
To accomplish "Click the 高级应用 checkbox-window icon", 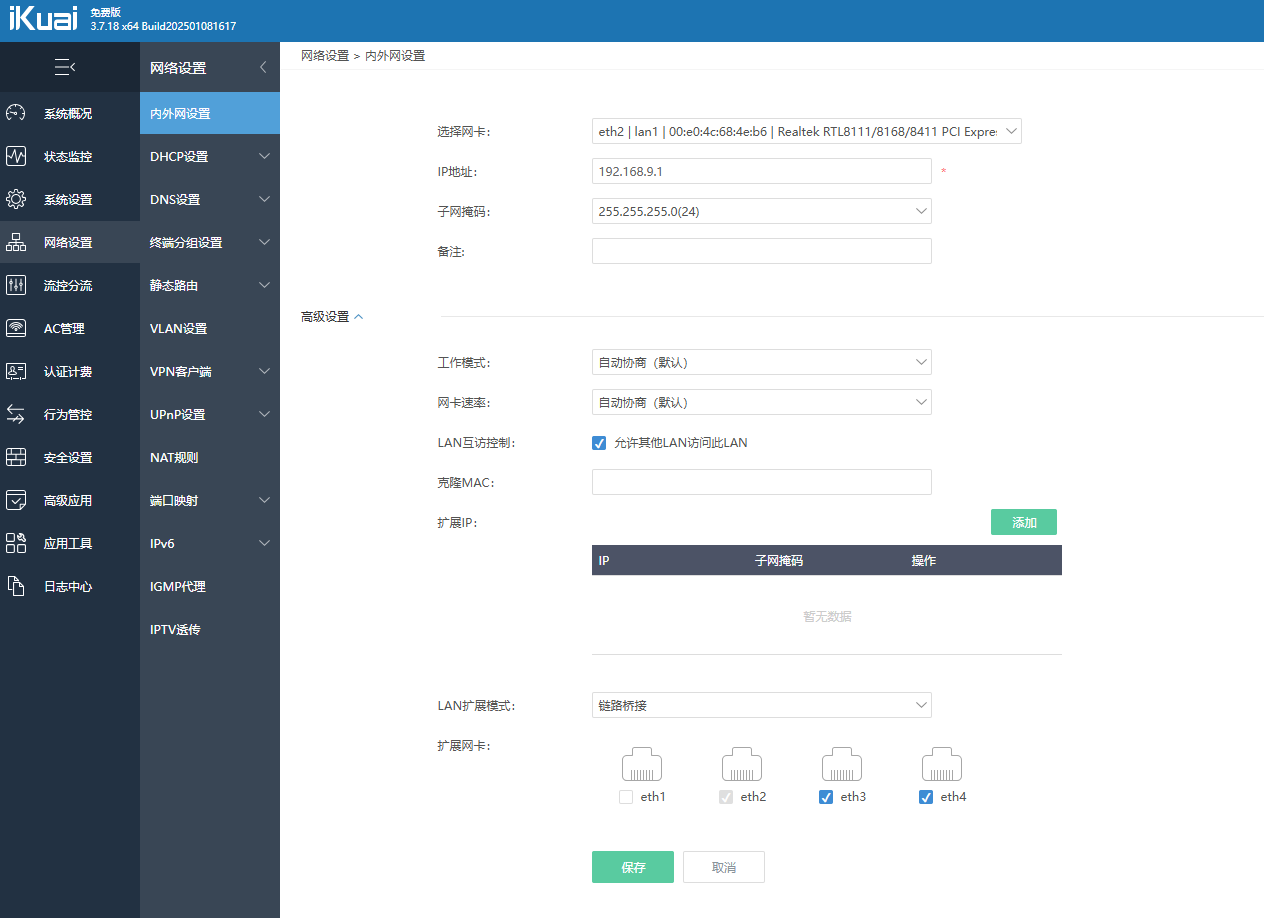I will point(16,500).
